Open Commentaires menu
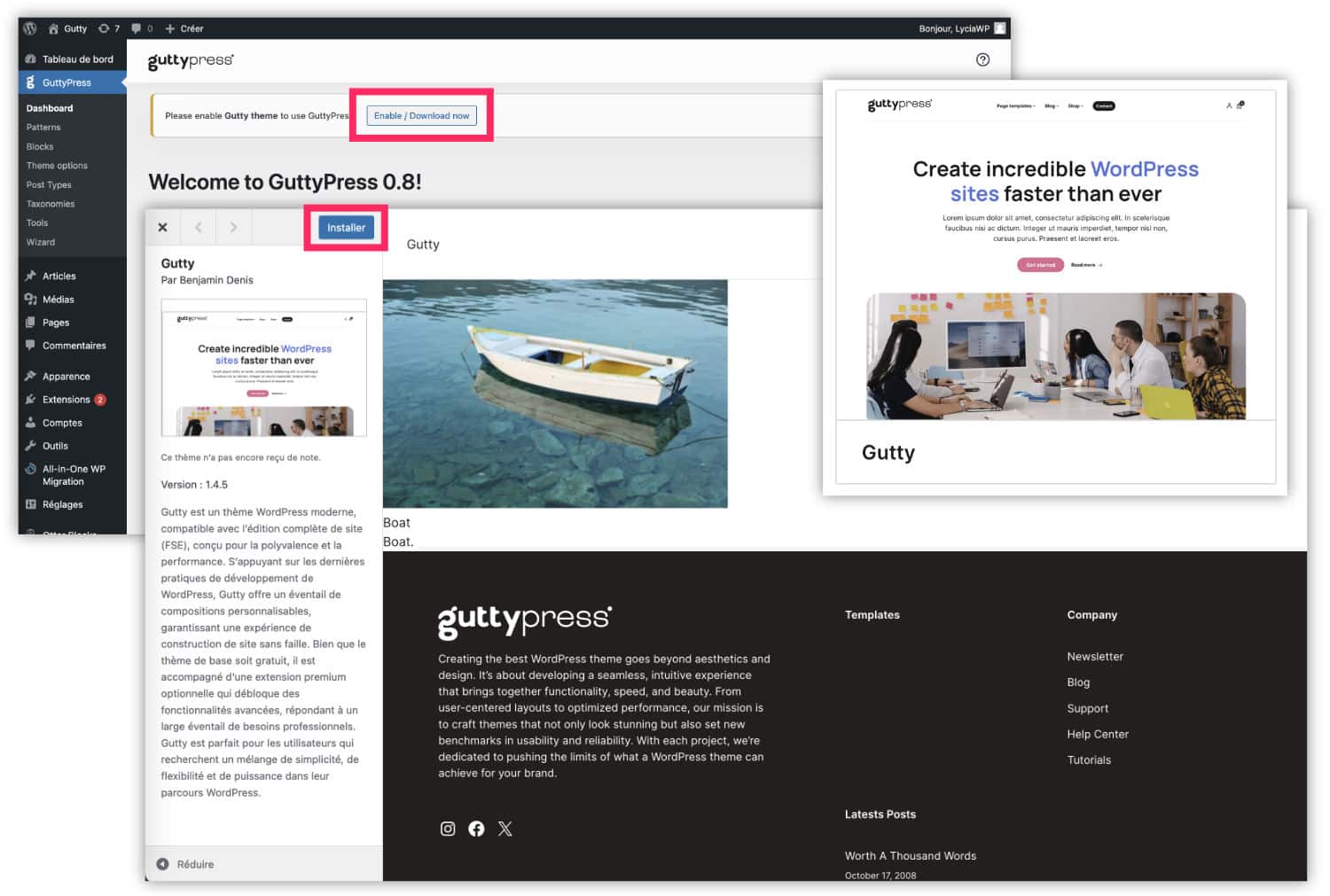The width and height of the screenshot is (1330, 896). coord(74,346)
